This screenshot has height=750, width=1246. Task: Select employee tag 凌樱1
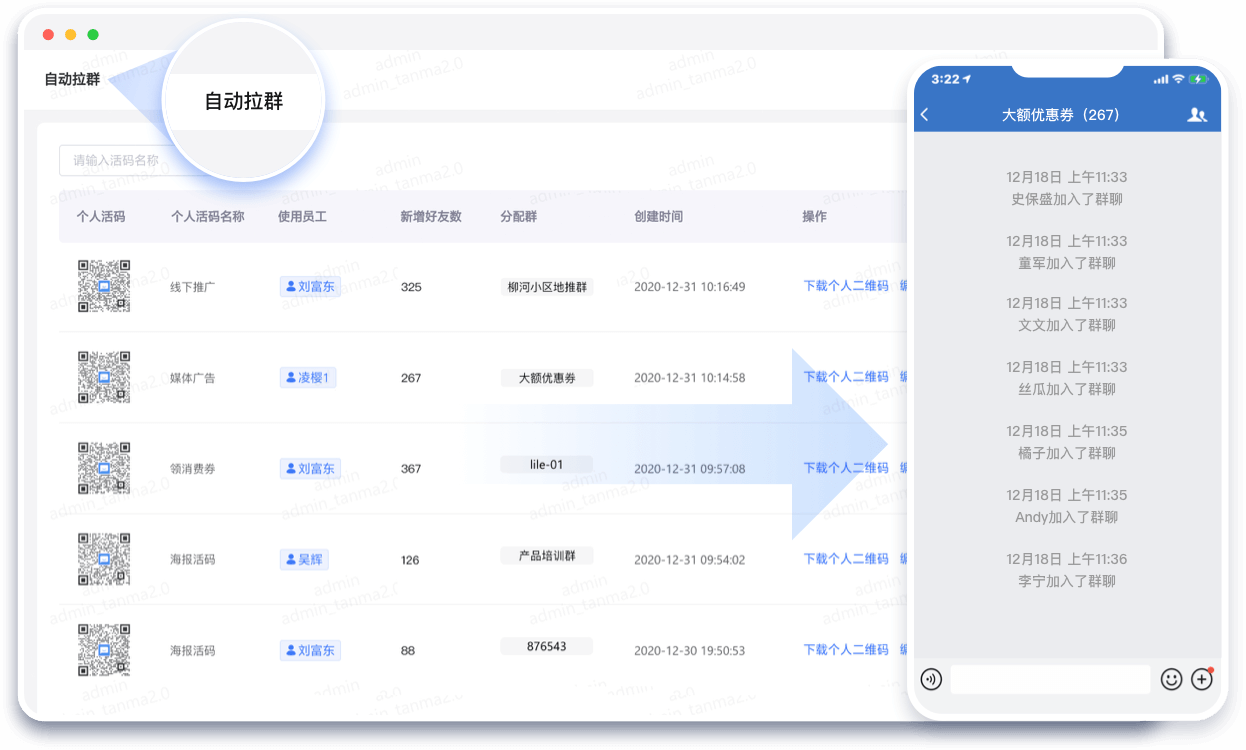point(307,377)
